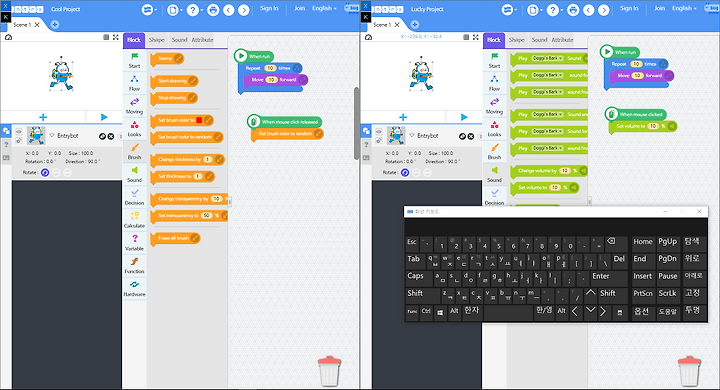Add a new scene in Cool Project
The width and height of the screenshot is (720, 390).
[x=55, y=24]
